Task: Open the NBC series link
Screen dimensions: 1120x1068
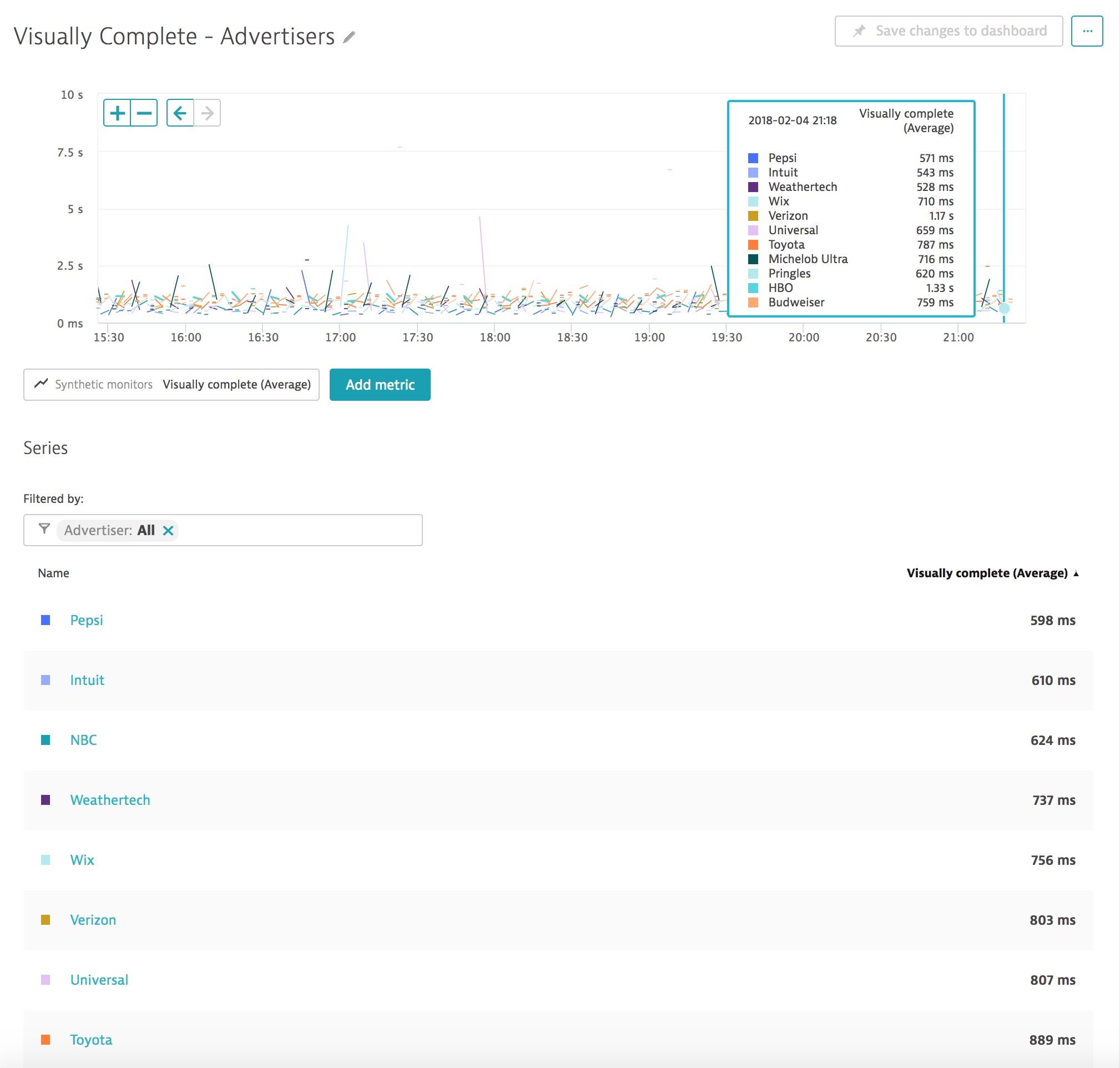Action: [x=83, y=739]
